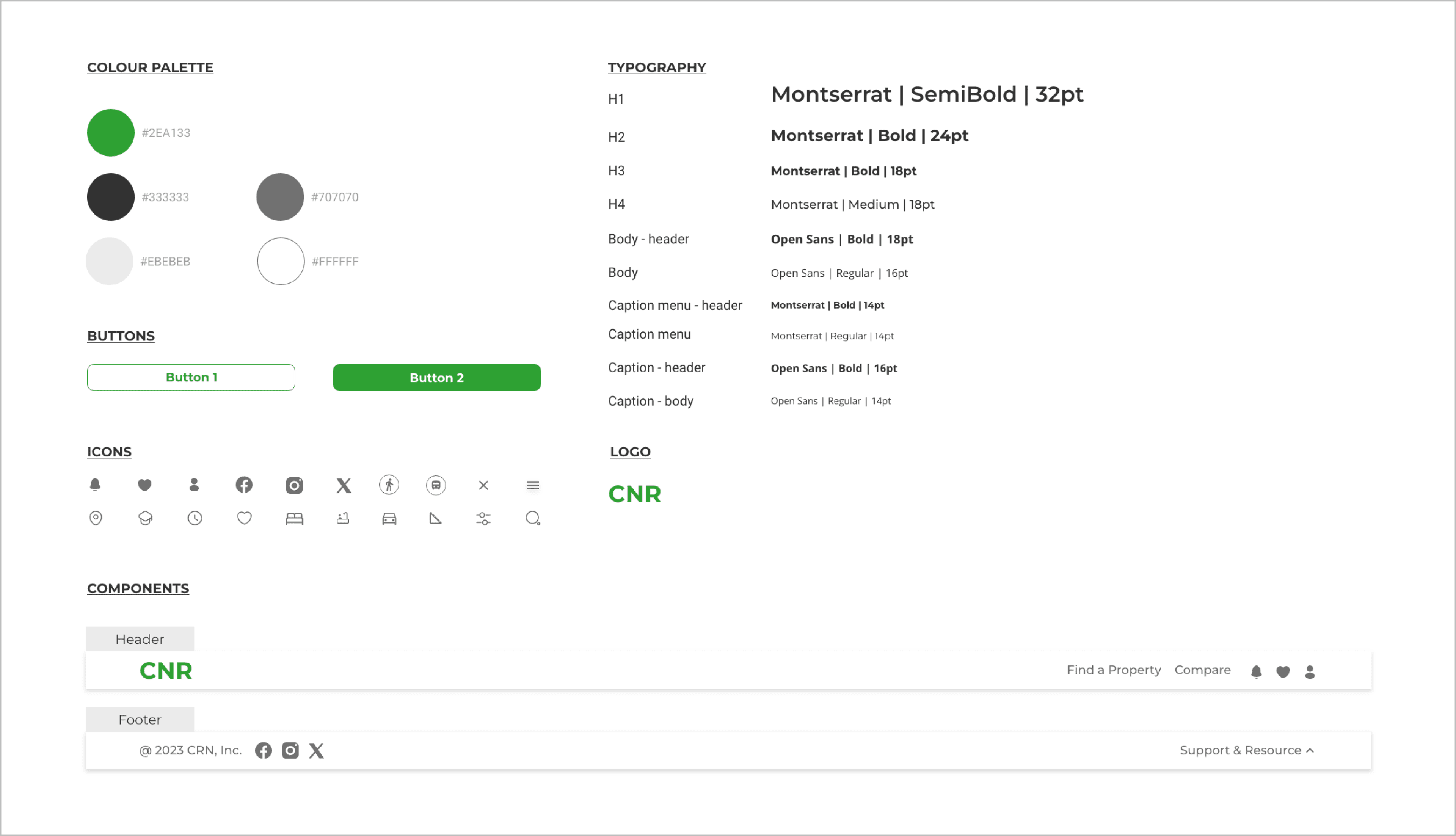1456x836 pixels.
Task: Click the X logo in the Footer component
Action: [x=316, y=751]
